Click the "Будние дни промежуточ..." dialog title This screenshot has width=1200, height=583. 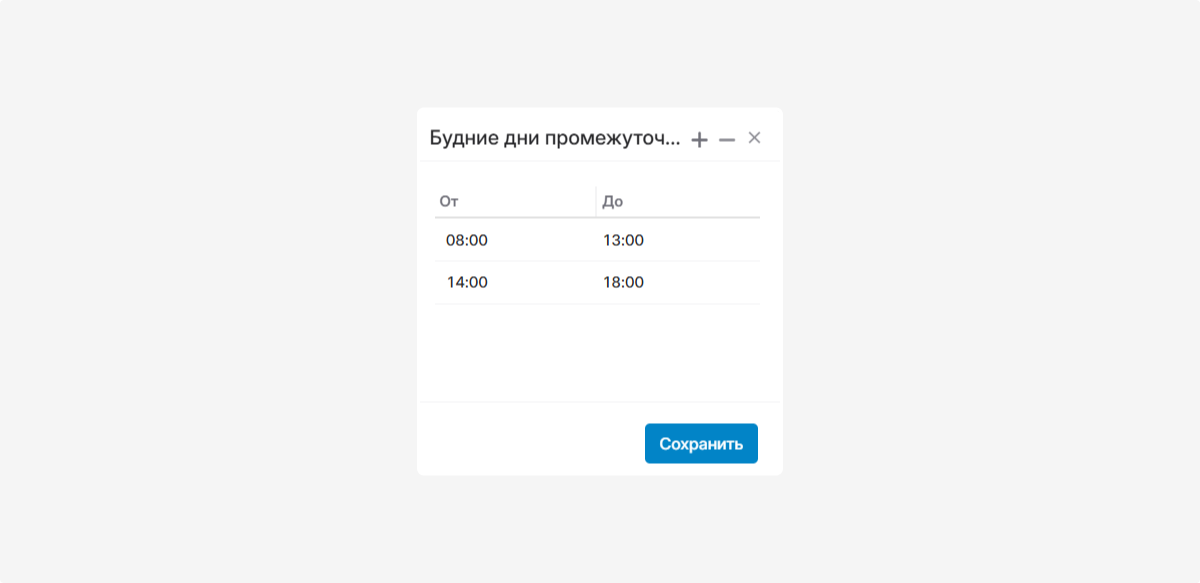pyautogui.click(x=554, y=138)
